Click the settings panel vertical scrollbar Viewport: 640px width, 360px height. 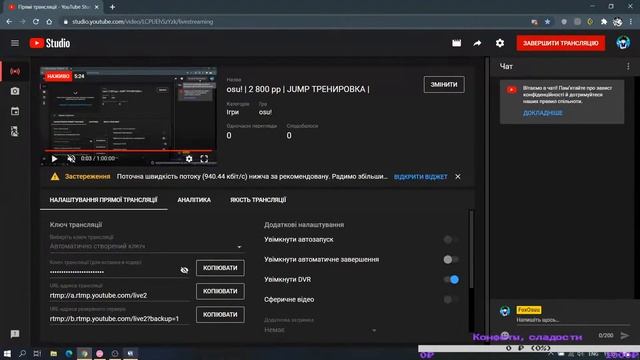[471, 249]
